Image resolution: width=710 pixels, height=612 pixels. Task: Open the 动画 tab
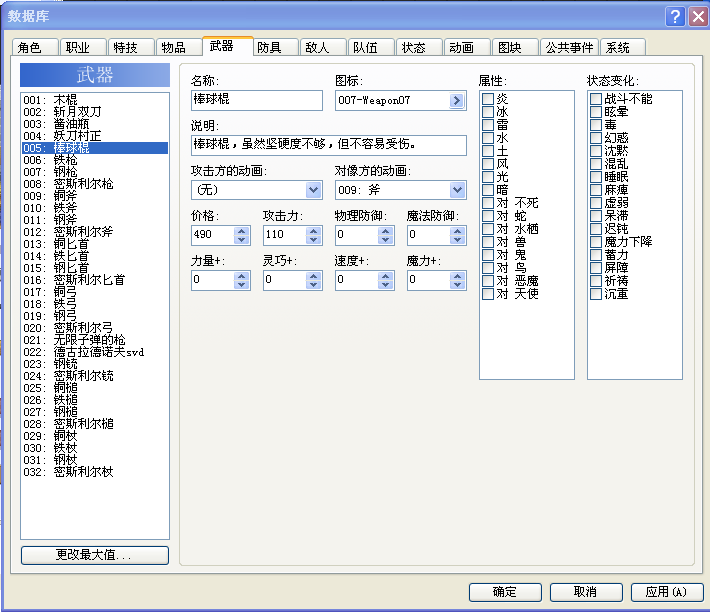click(x=467, y=47)
